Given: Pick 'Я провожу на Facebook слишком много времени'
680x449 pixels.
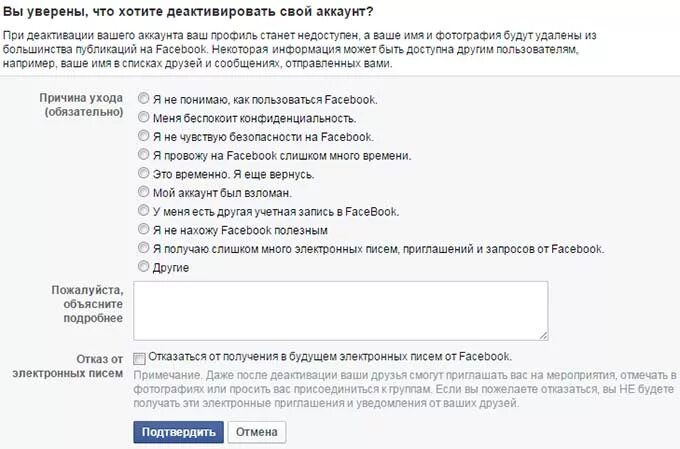Looking at the screenshot, I should click(x=143, y=154).
